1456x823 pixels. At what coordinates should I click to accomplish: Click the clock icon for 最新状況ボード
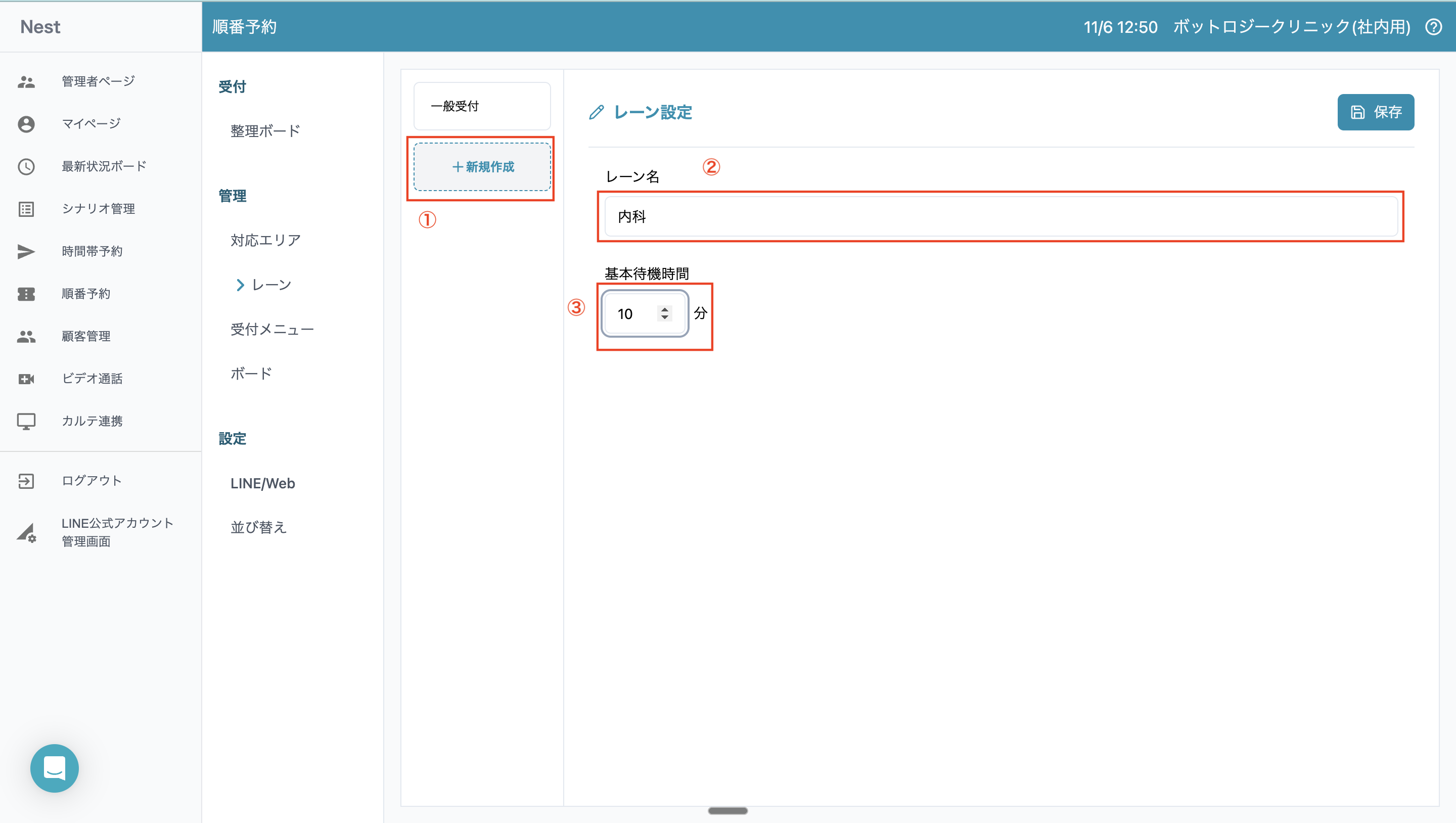[x=26, y=166]
